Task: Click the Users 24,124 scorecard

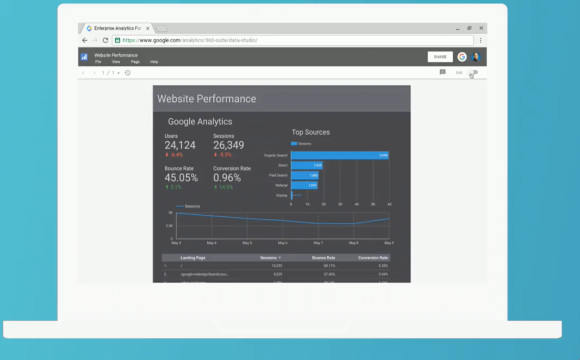Action: pyautogui.click(x=180, y=145)
